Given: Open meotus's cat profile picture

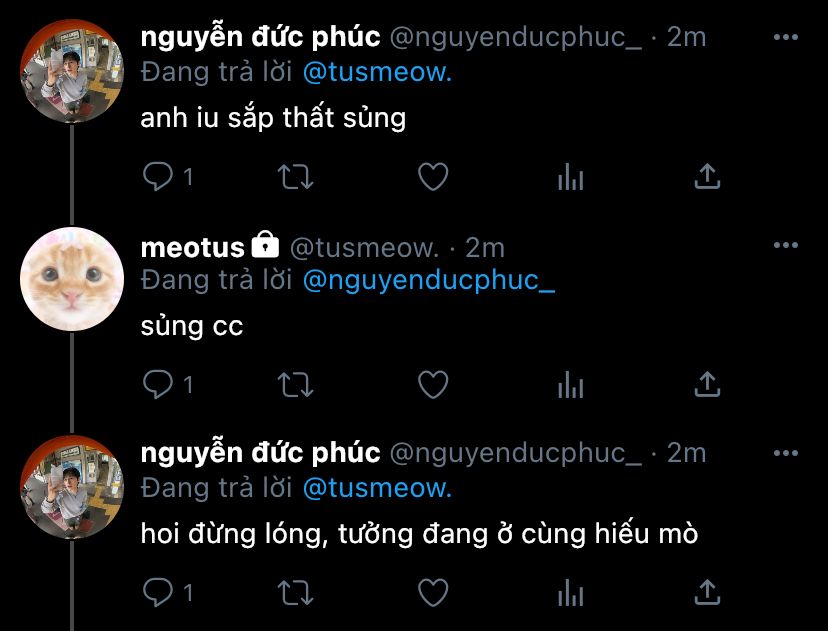Looking at the screenshot, I should [x=72, y=279].
